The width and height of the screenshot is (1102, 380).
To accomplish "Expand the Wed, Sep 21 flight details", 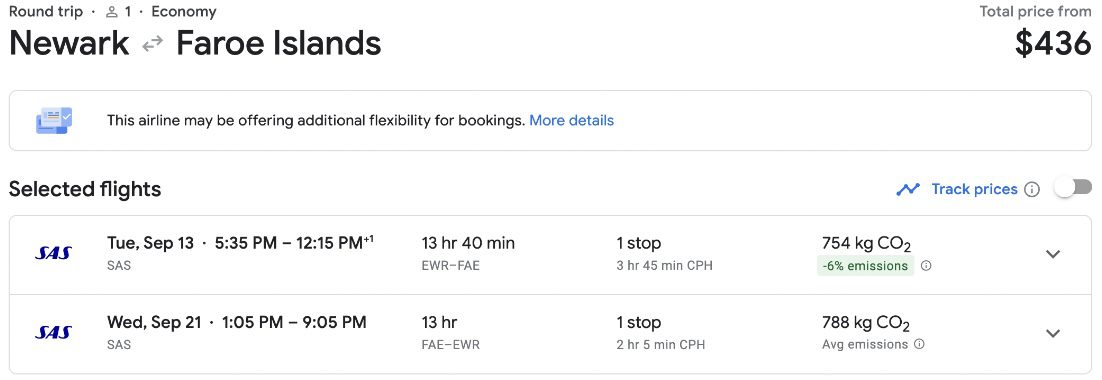I will tap(1053, 334).
